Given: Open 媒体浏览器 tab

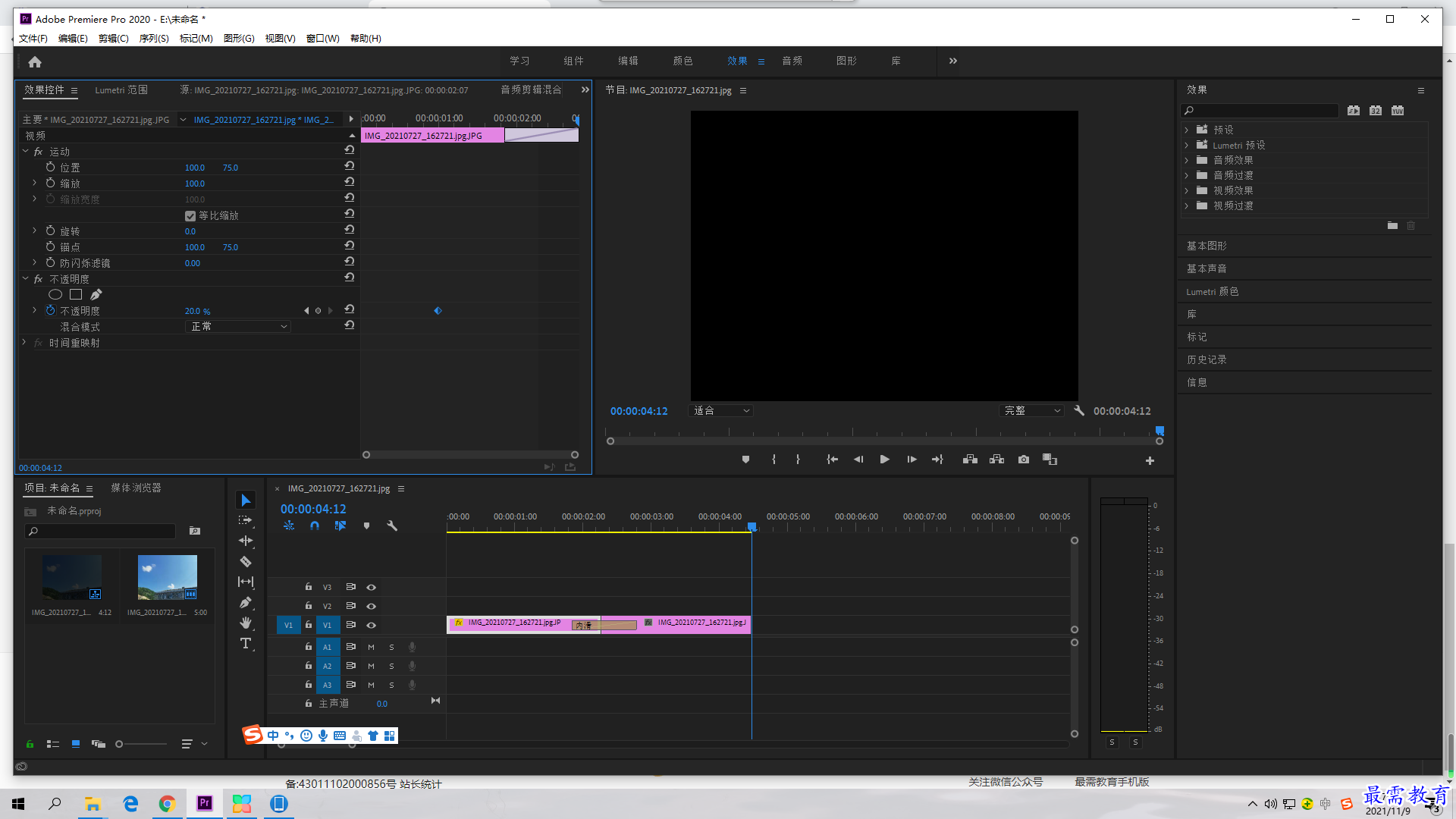Looking at the screenshot, I should [136, 488].
